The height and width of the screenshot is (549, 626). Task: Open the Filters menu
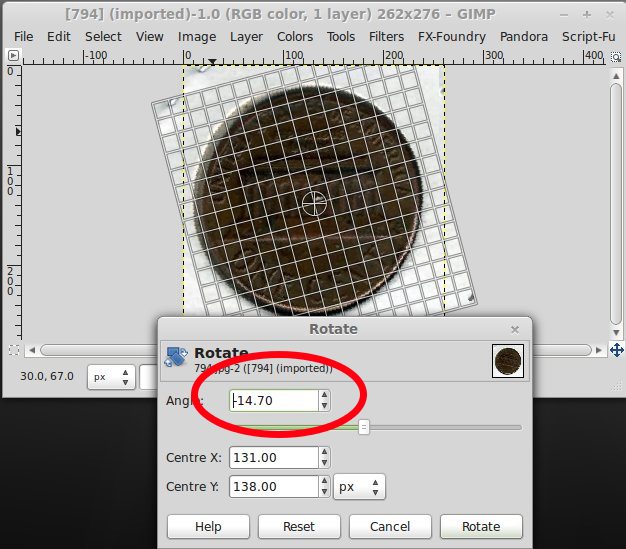point(386,37)
